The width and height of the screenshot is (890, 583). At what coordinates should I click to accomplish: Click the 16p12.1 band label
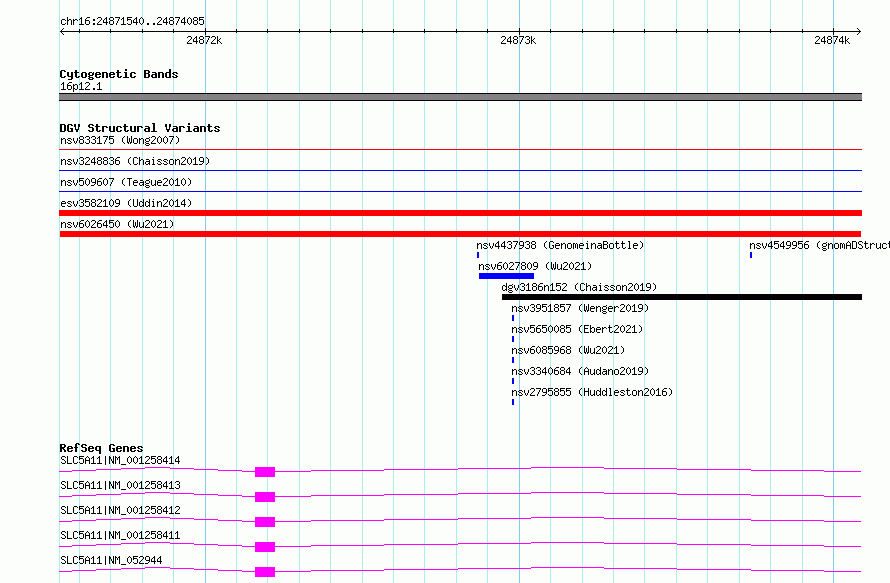[81, 86]
